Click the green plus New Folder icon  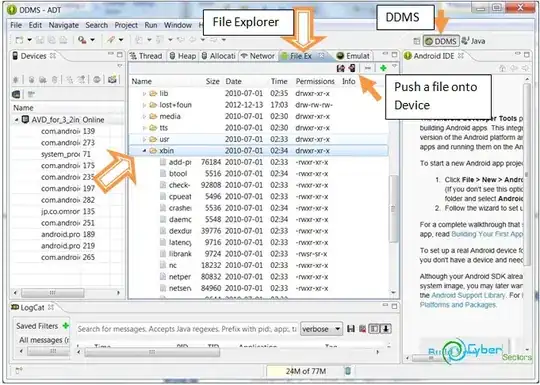[383, 68]
